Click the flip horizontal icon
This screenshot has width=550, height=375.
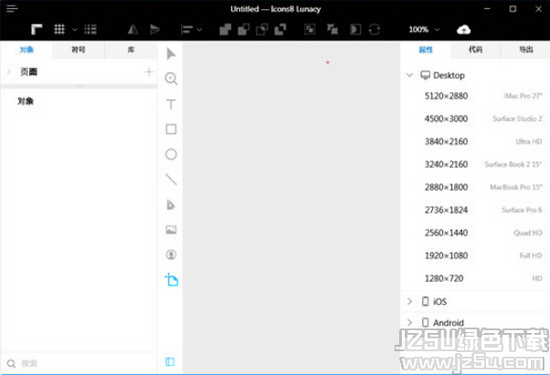click(133, 29)
